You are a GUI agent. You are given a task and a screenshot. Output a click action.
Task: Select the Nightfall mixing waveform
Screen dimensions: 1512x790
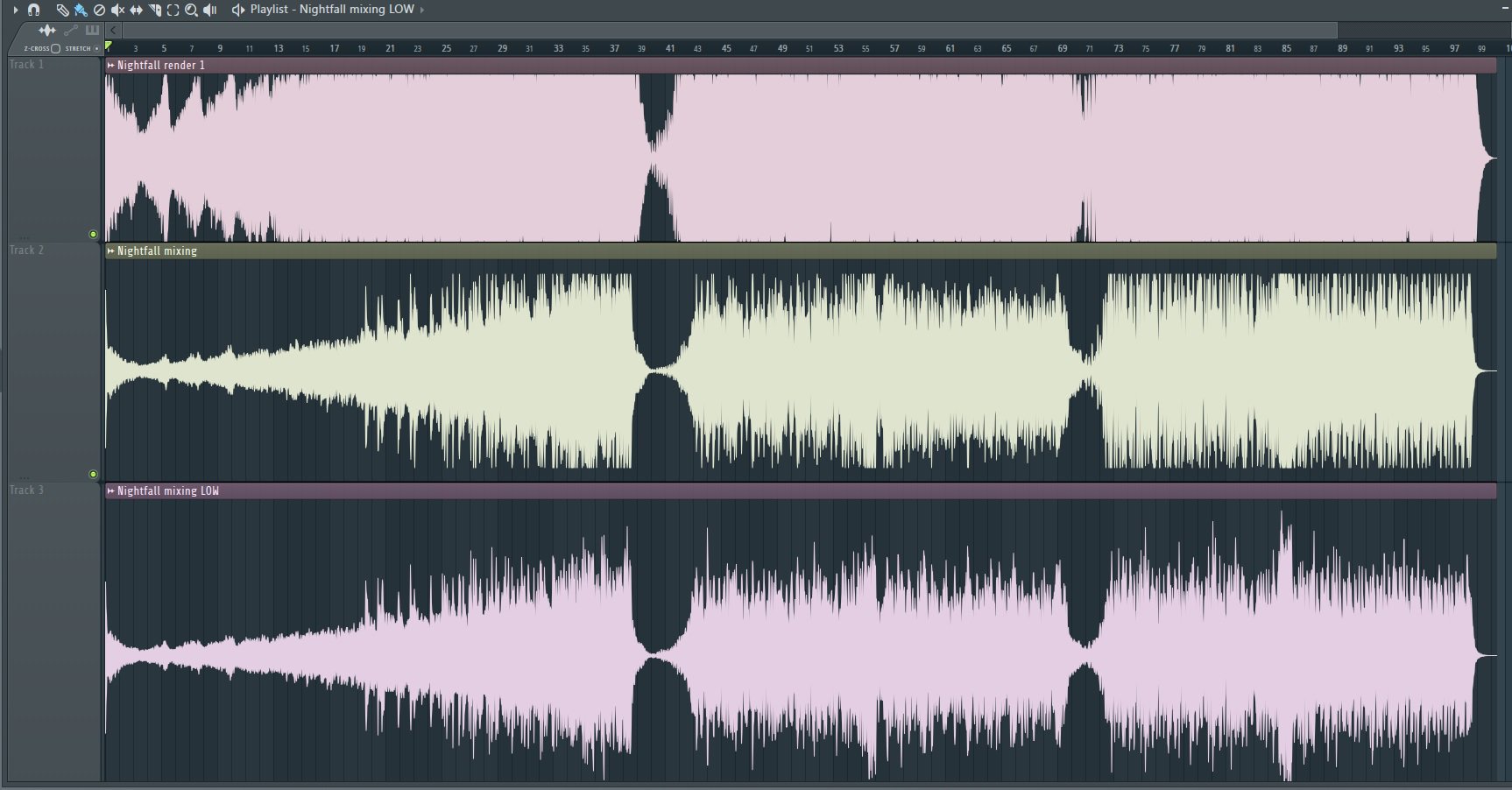[801, 370]
